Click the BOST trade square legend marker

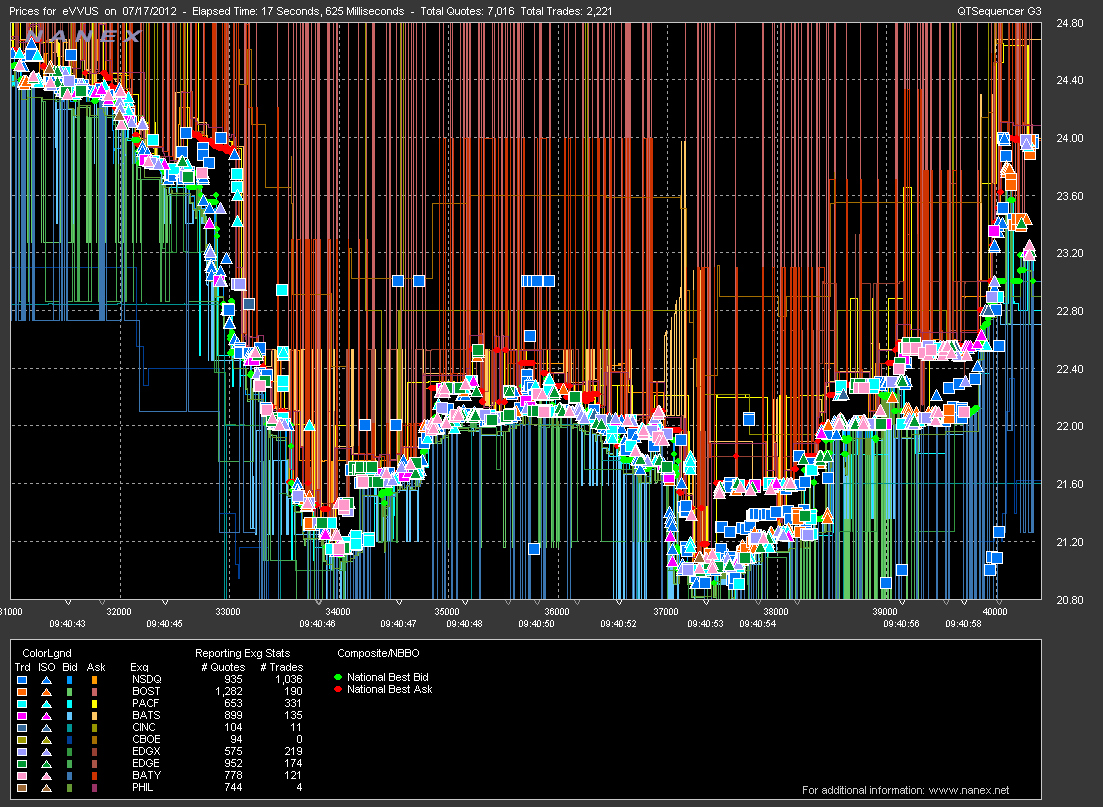point(22,692)
